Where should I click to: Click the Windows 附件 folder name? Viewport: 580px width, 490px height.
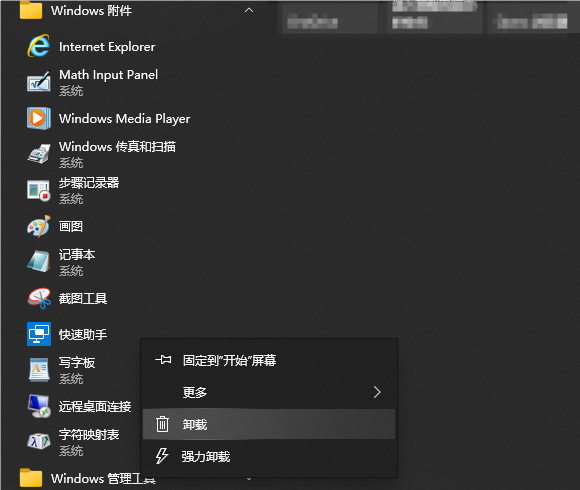click(91, 10)
